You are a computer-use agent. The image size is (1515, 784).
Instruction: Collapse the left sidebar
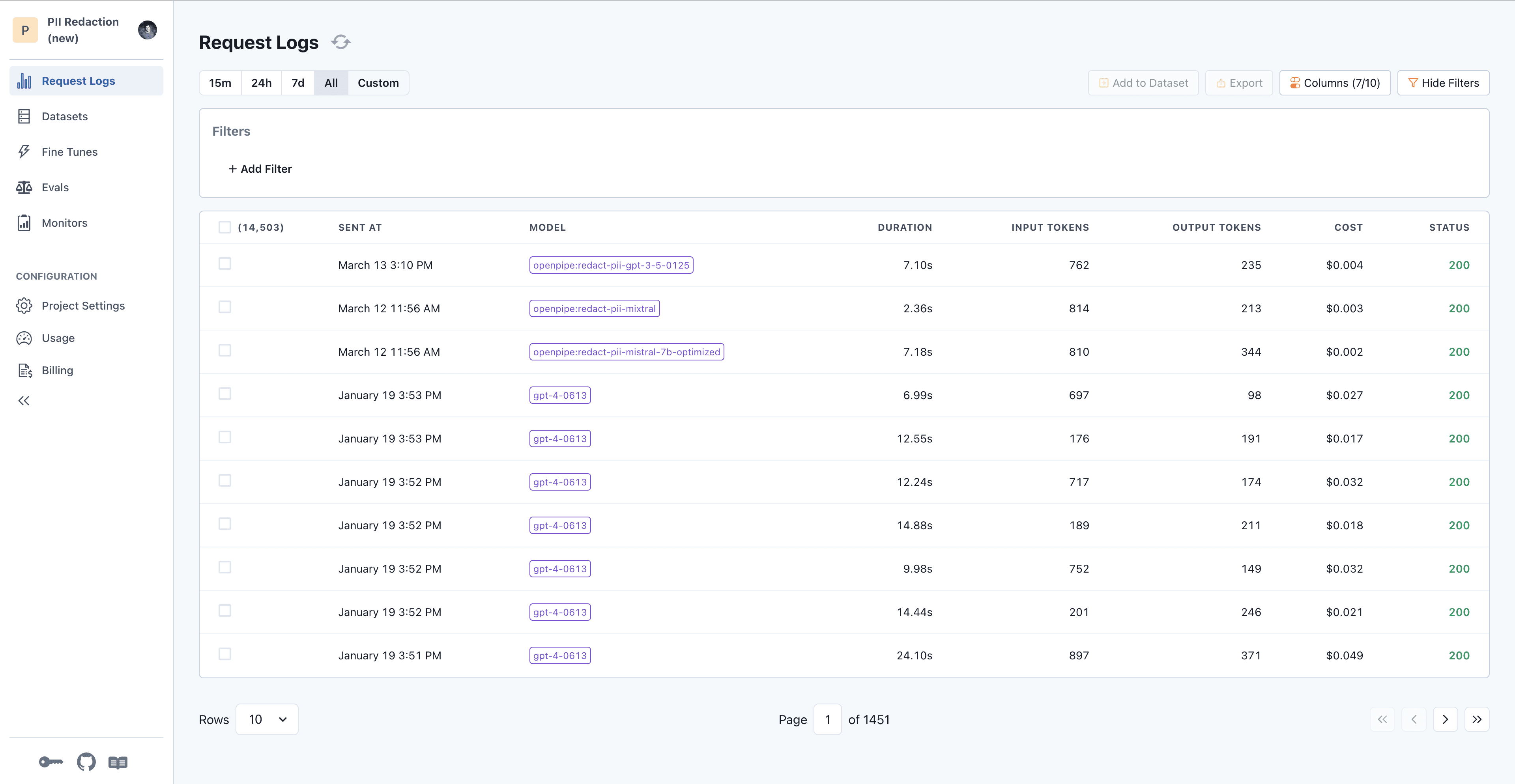(24, 400)
